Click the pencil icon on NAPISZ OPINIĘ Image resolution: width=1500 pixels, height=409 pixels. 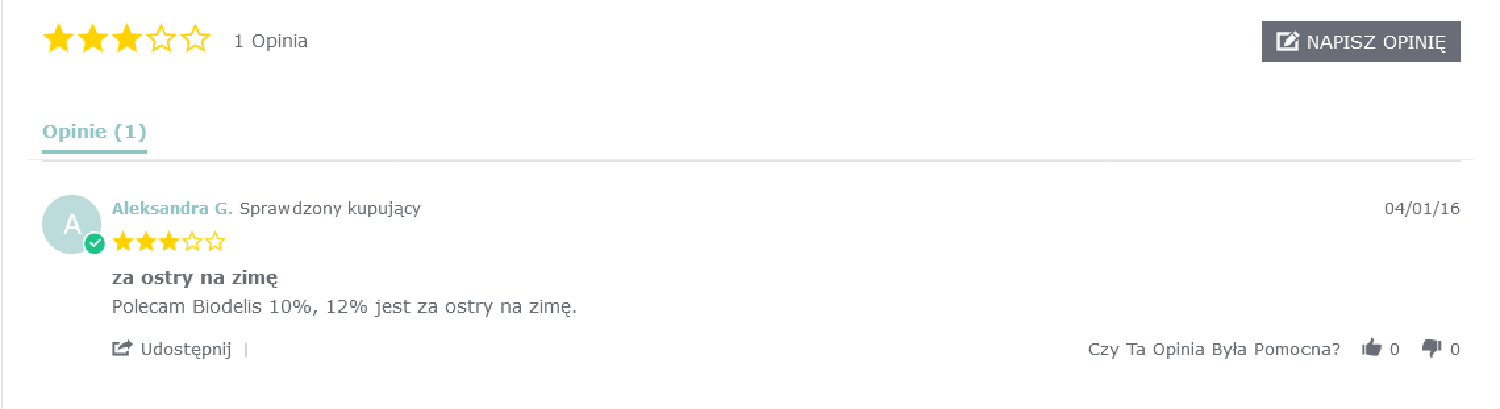tap(1288, 42)
